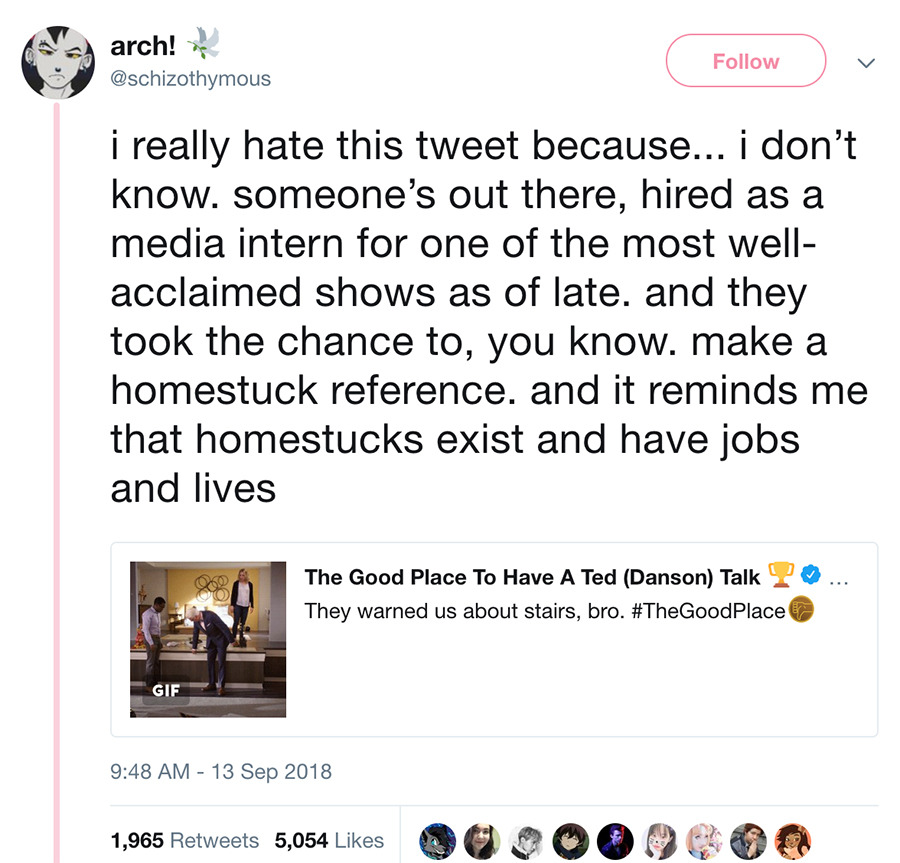The height and width of the screenshot is (863, 900).
Task: Expand the tweet options chevron
Action: [866, 62]
